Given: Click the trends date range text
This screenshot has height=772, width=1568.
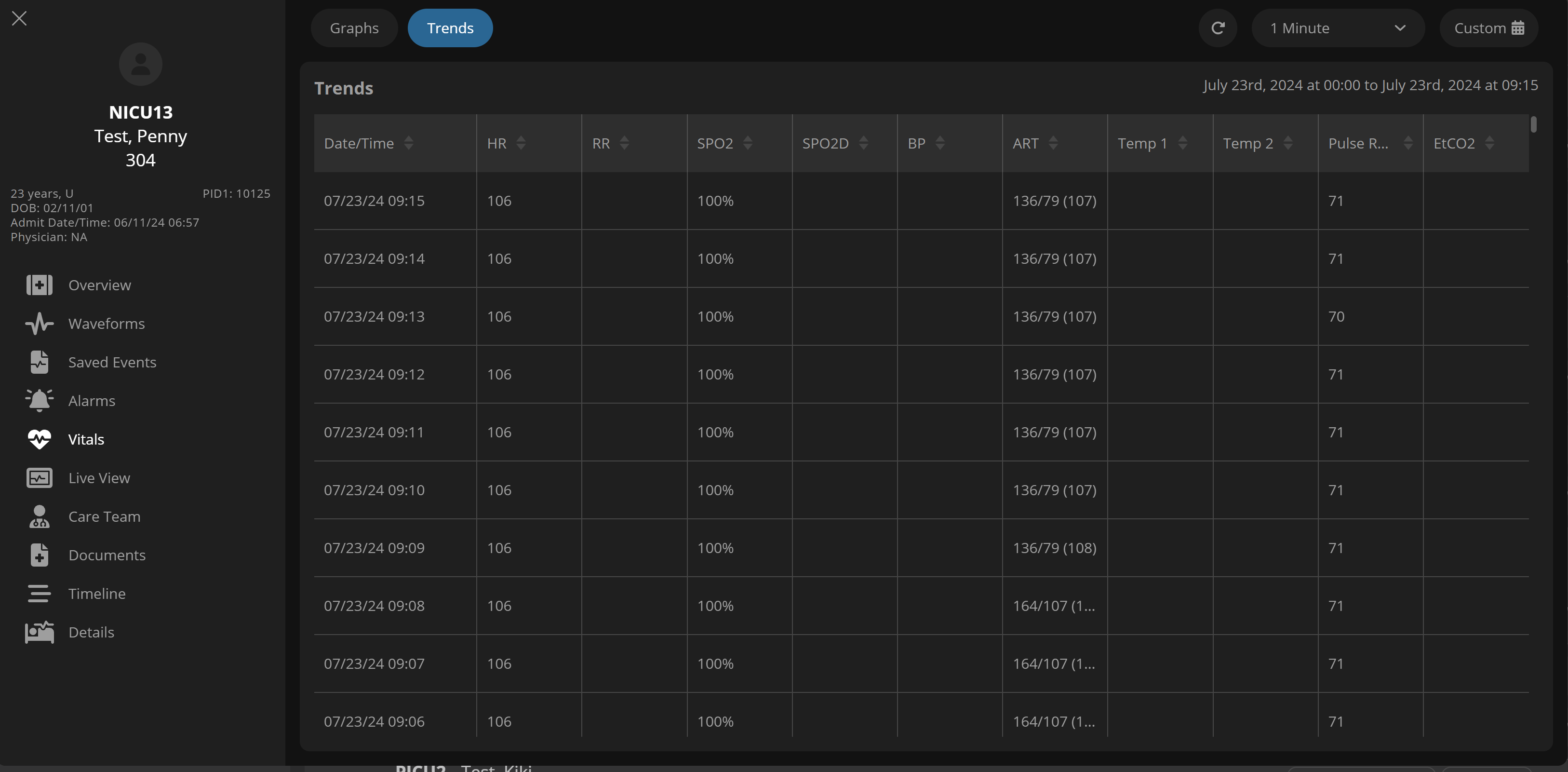Looking at the screenshot, I should click(1370, 85).
